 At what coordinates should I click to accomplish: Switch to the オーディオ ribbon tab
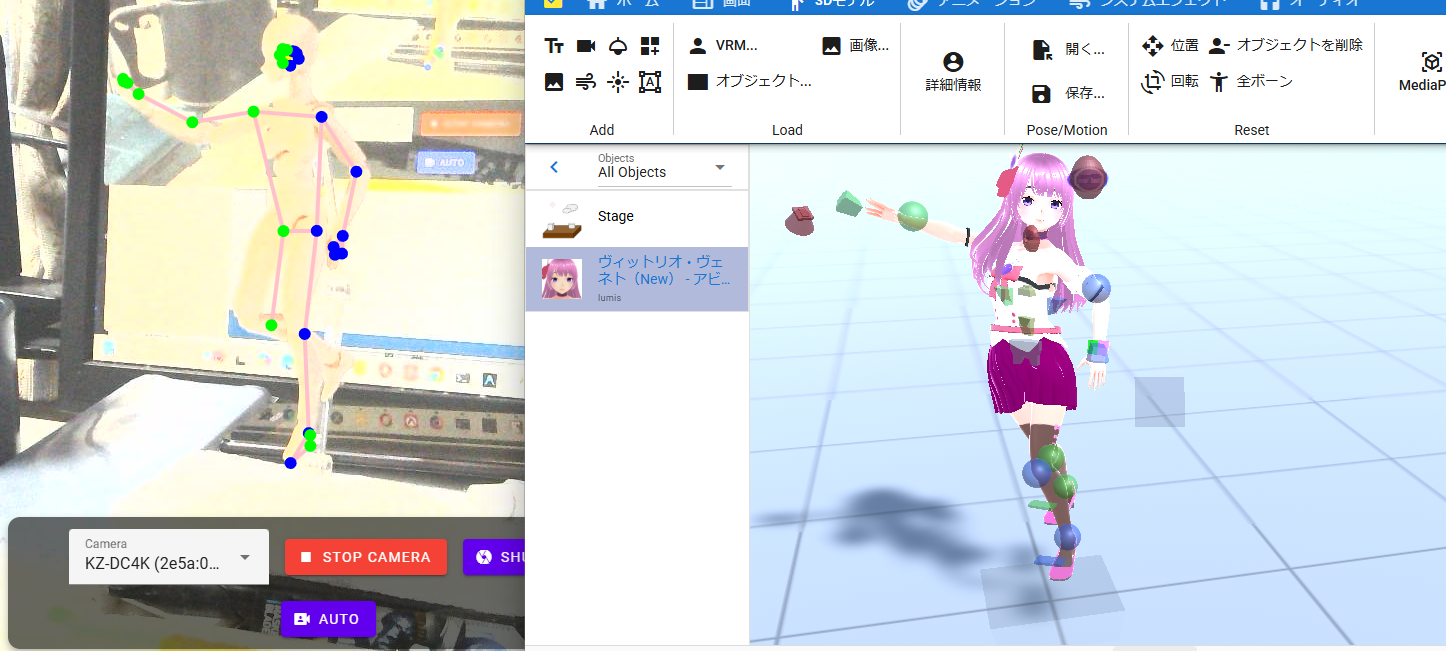[x=1310, y=3]
